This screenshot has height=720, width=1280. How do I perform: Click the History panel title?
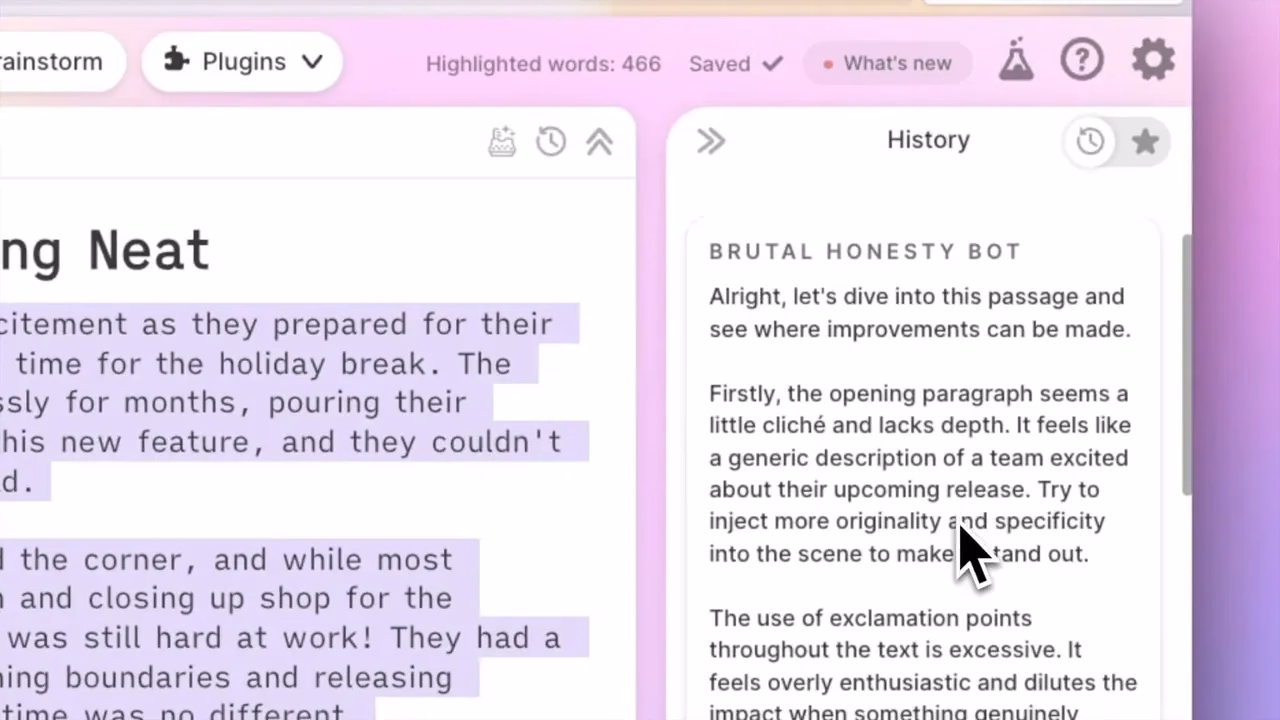pos(928,140)
